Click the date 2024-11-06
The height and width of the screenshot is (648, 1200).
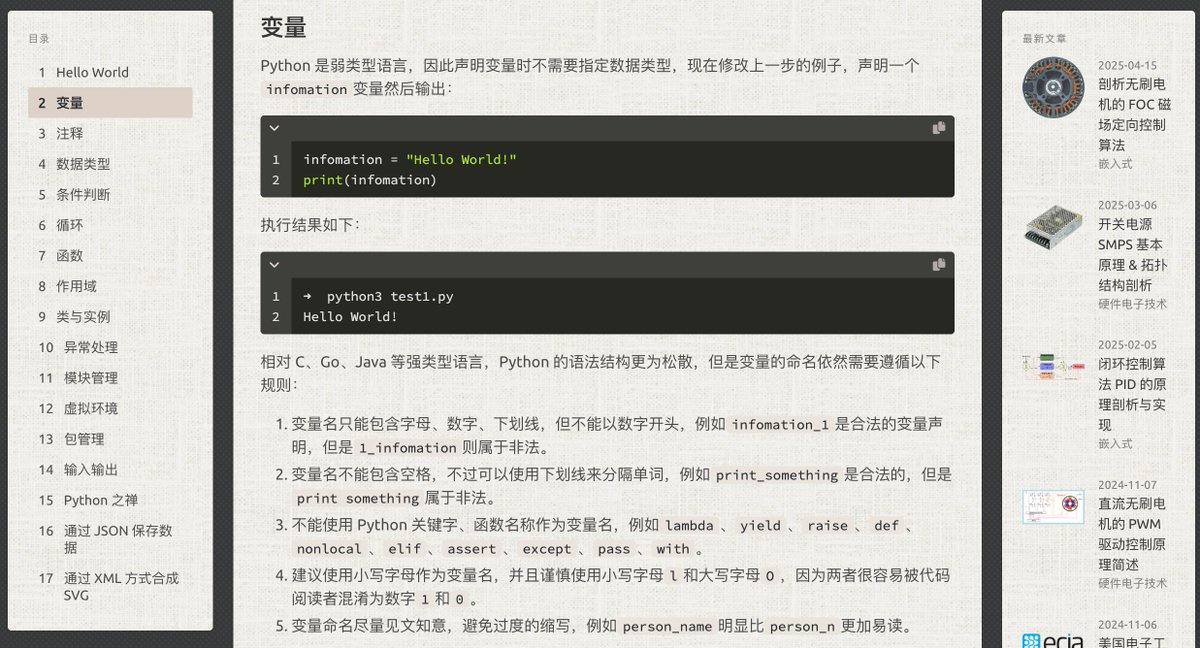pos(1127,625)
